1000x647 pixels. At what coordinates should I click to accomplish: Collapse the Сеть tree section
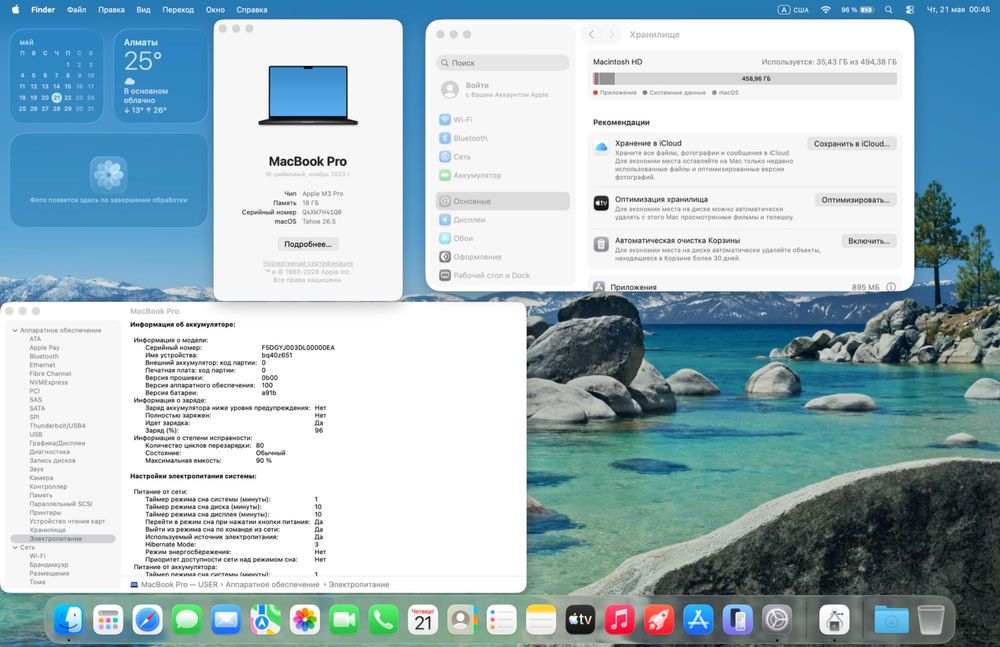tap(15, 547)
